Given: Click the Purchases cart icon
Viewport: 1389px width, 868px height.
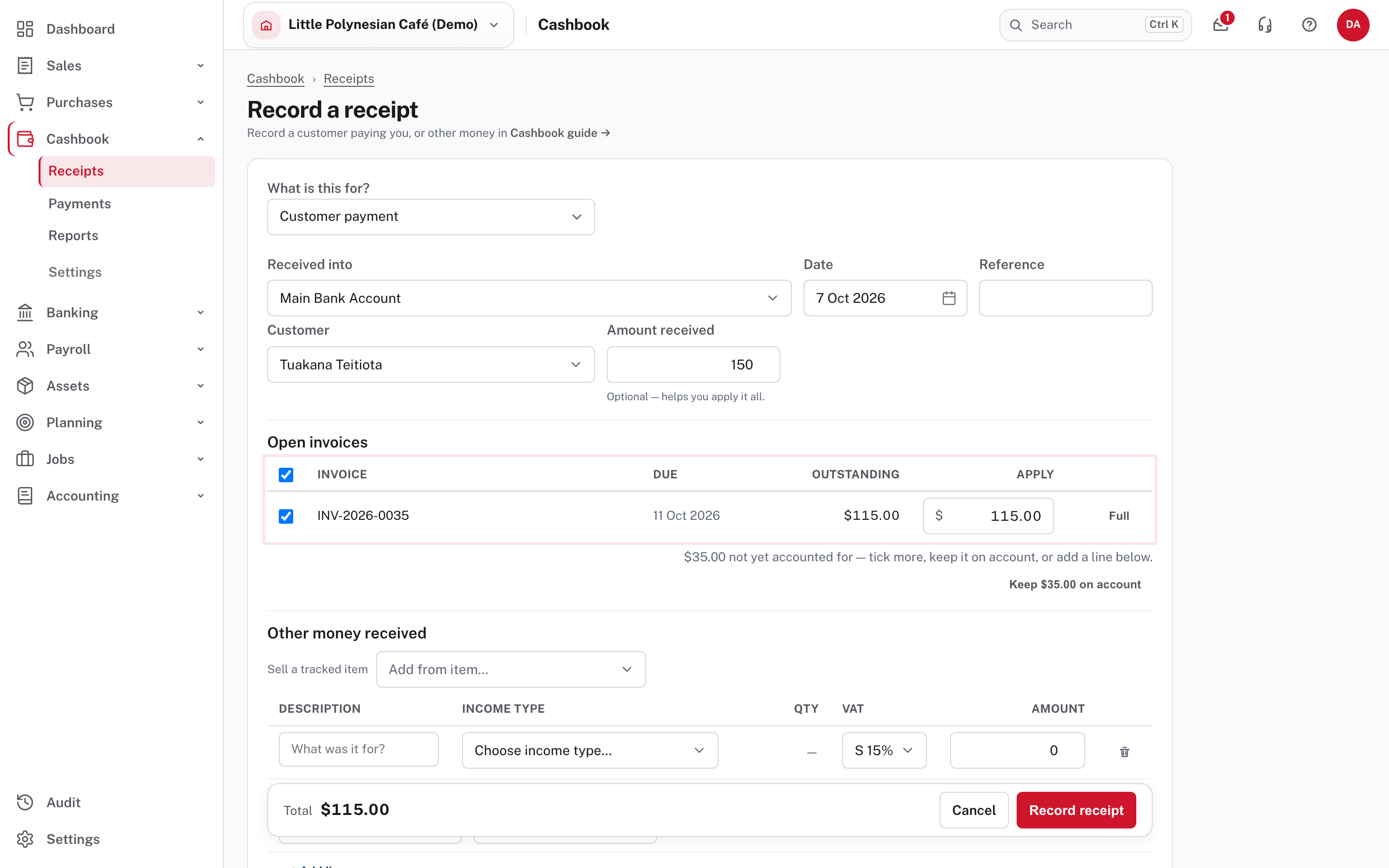Looking at the screenshot, I should (25, 102).
